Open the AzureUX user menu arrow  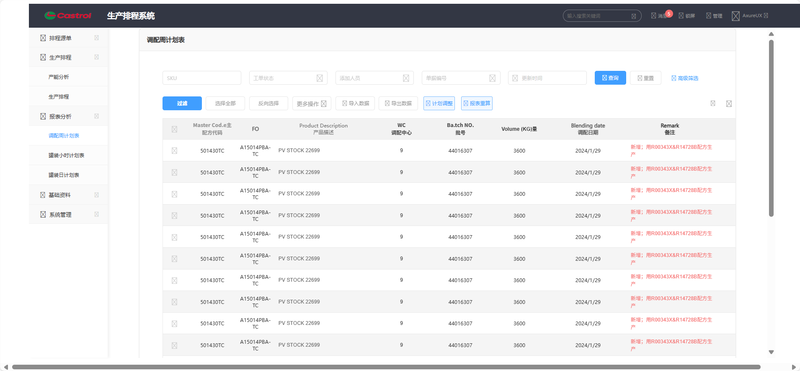coord(766,16)
